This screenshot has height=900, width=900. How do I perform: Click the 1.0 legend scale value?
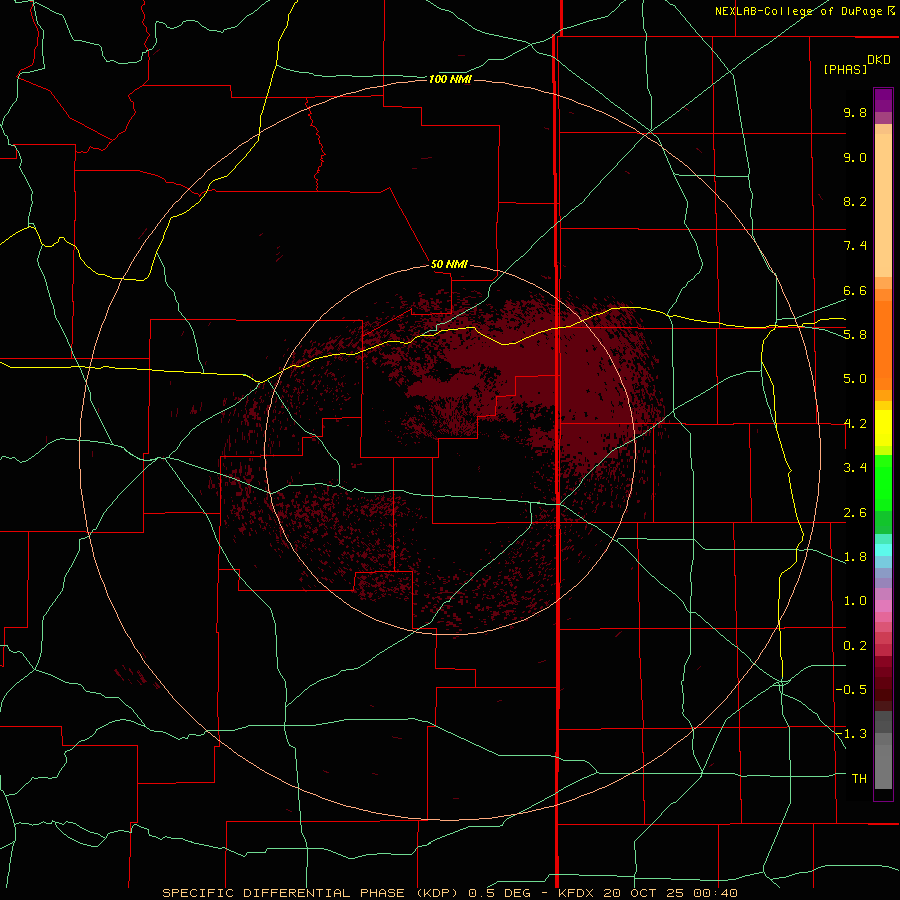point(855,601)
